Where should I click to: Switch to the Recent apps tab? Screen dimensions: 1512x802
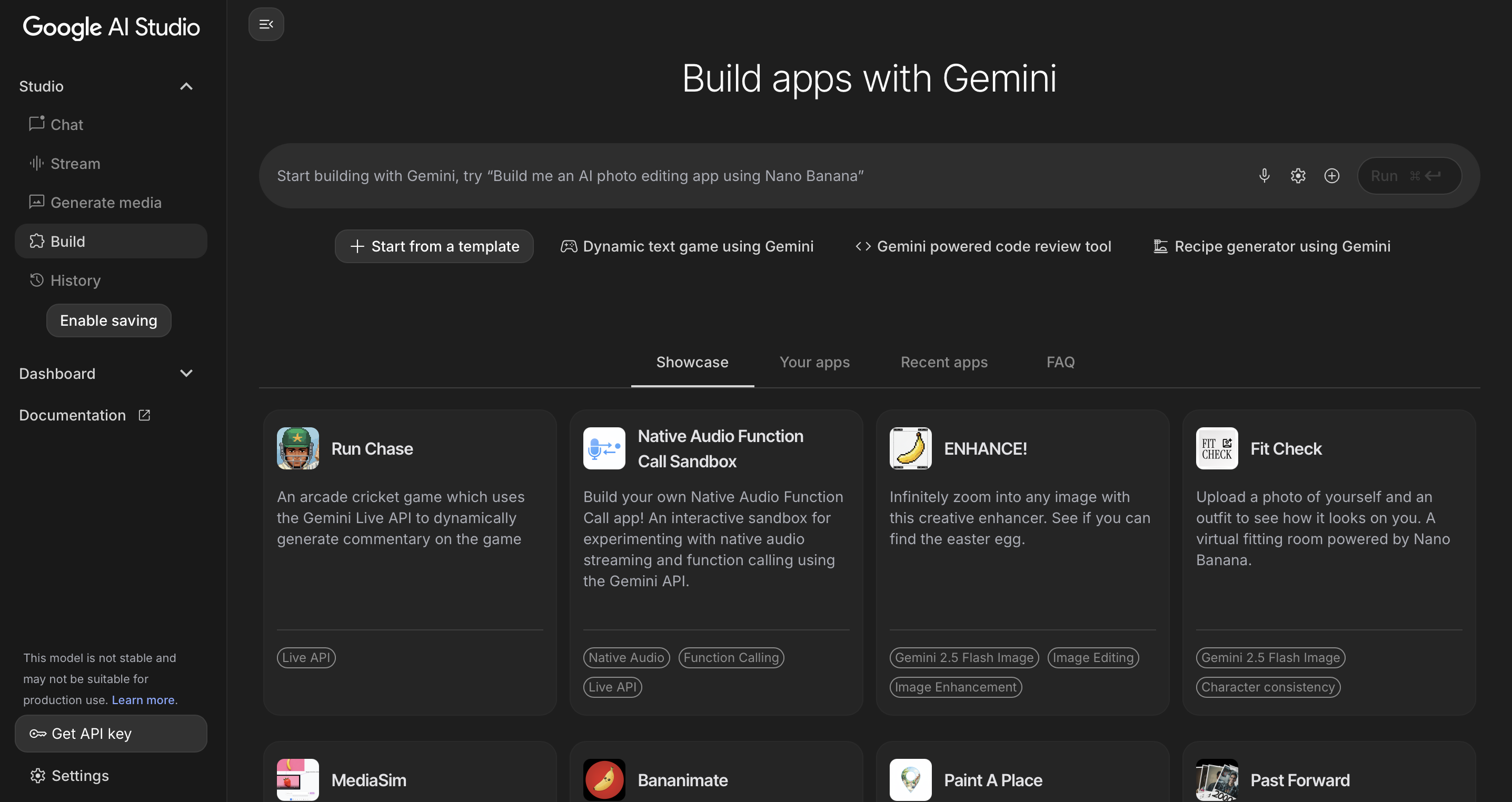tap(944, 362)
